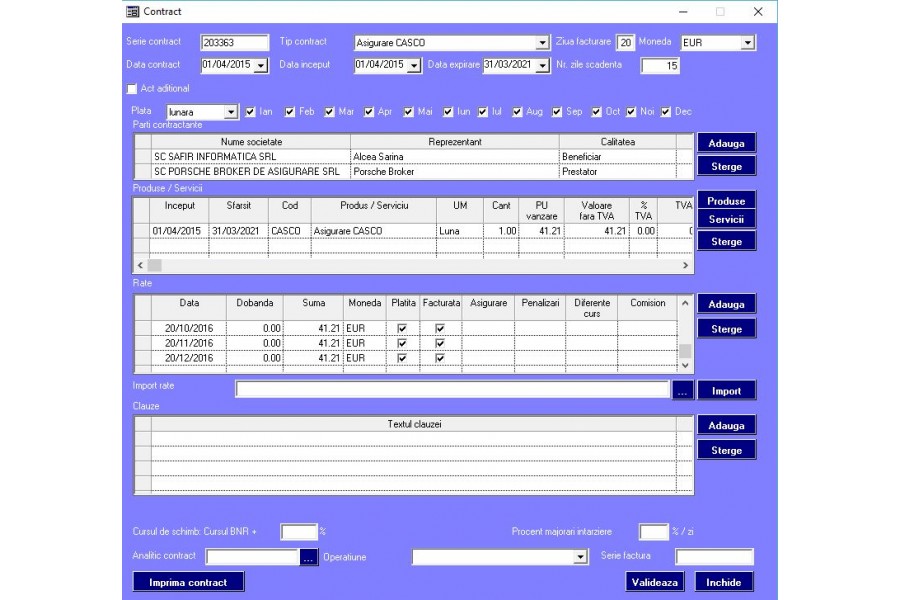Toggle the Oct month checkbox
This screenshot has width=900, height=600.
596,112
